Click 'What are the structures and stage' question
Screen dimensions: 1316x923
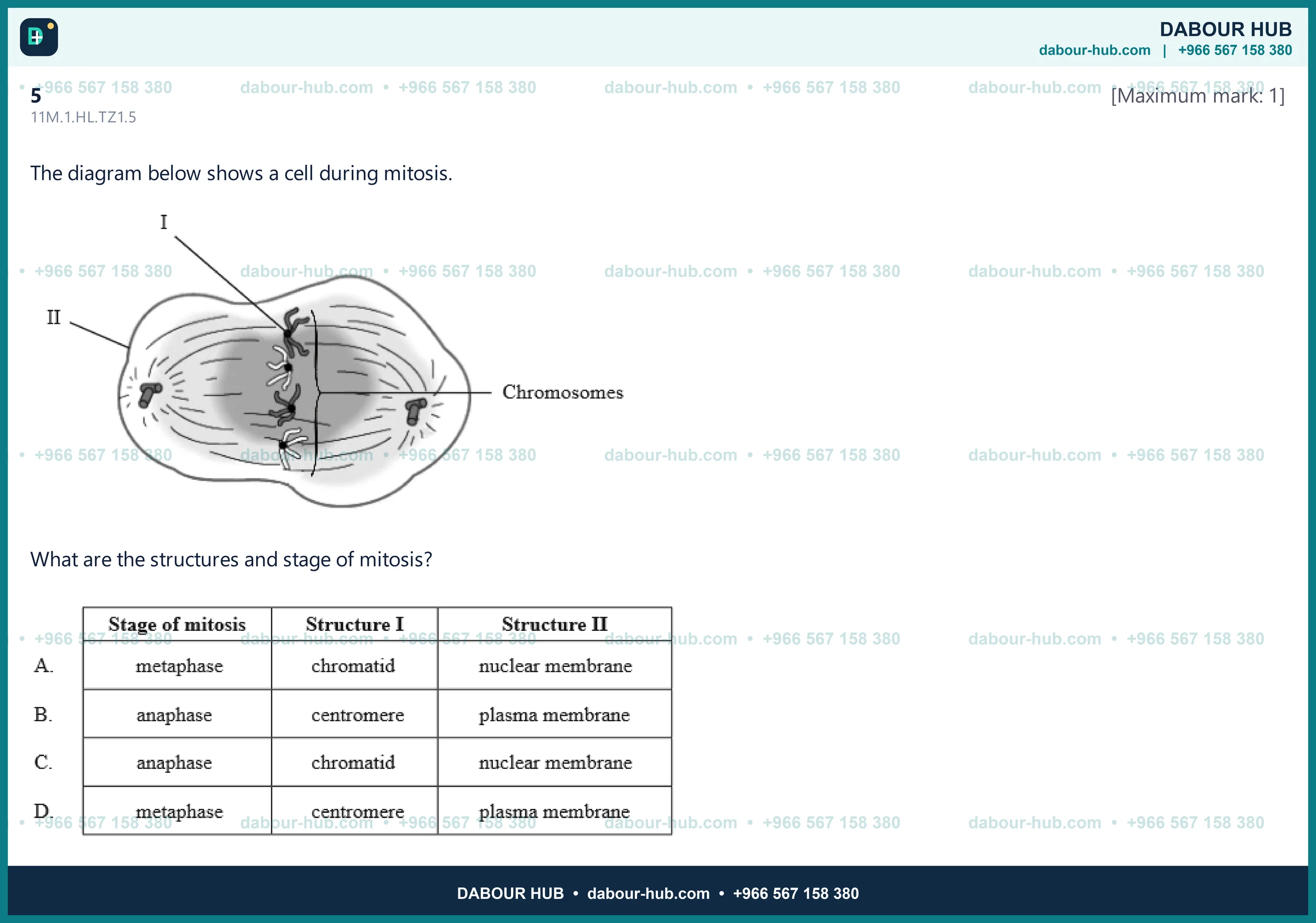point(231,560)
